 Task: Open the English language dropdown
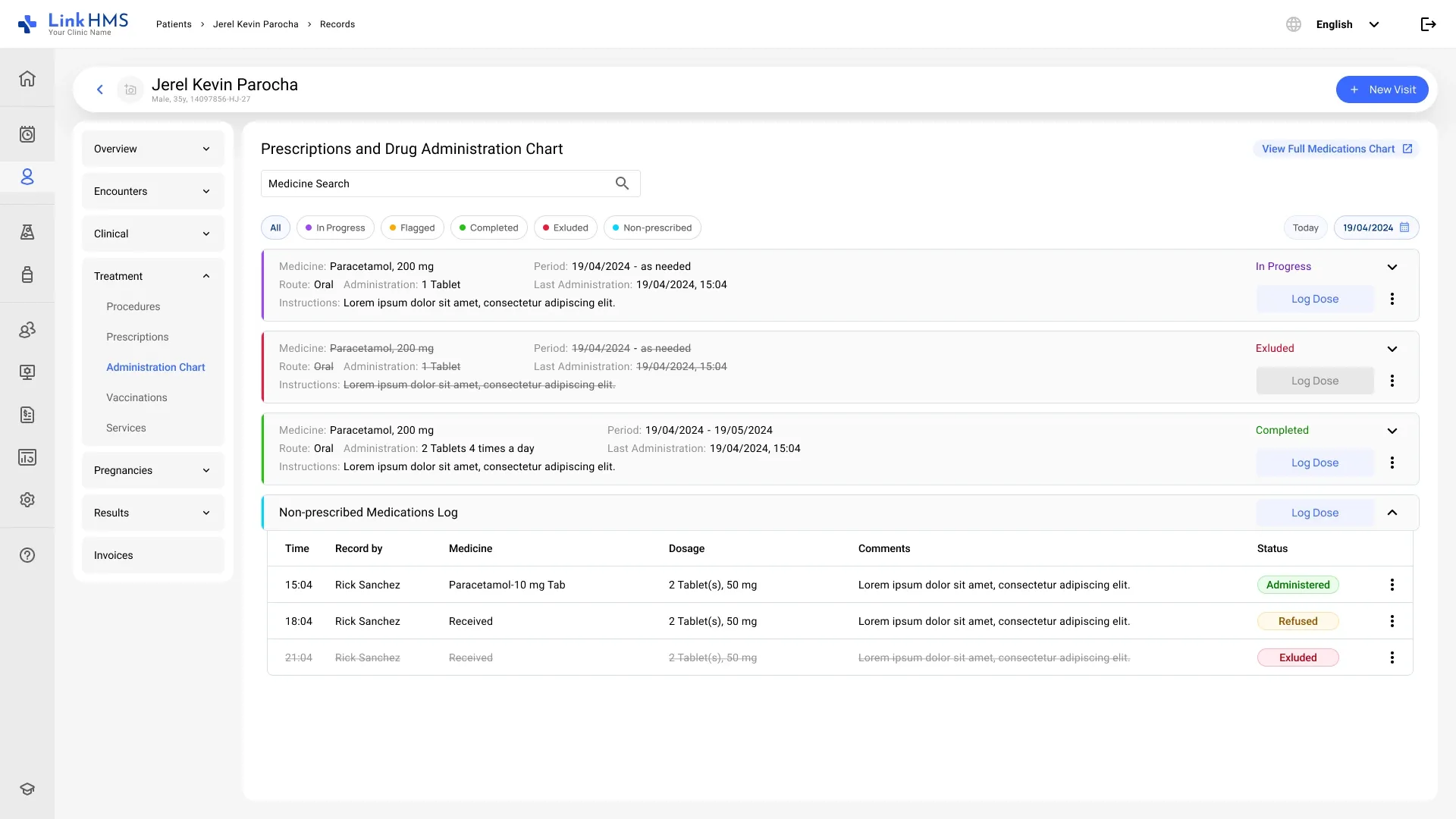(x=1348, y=24)
